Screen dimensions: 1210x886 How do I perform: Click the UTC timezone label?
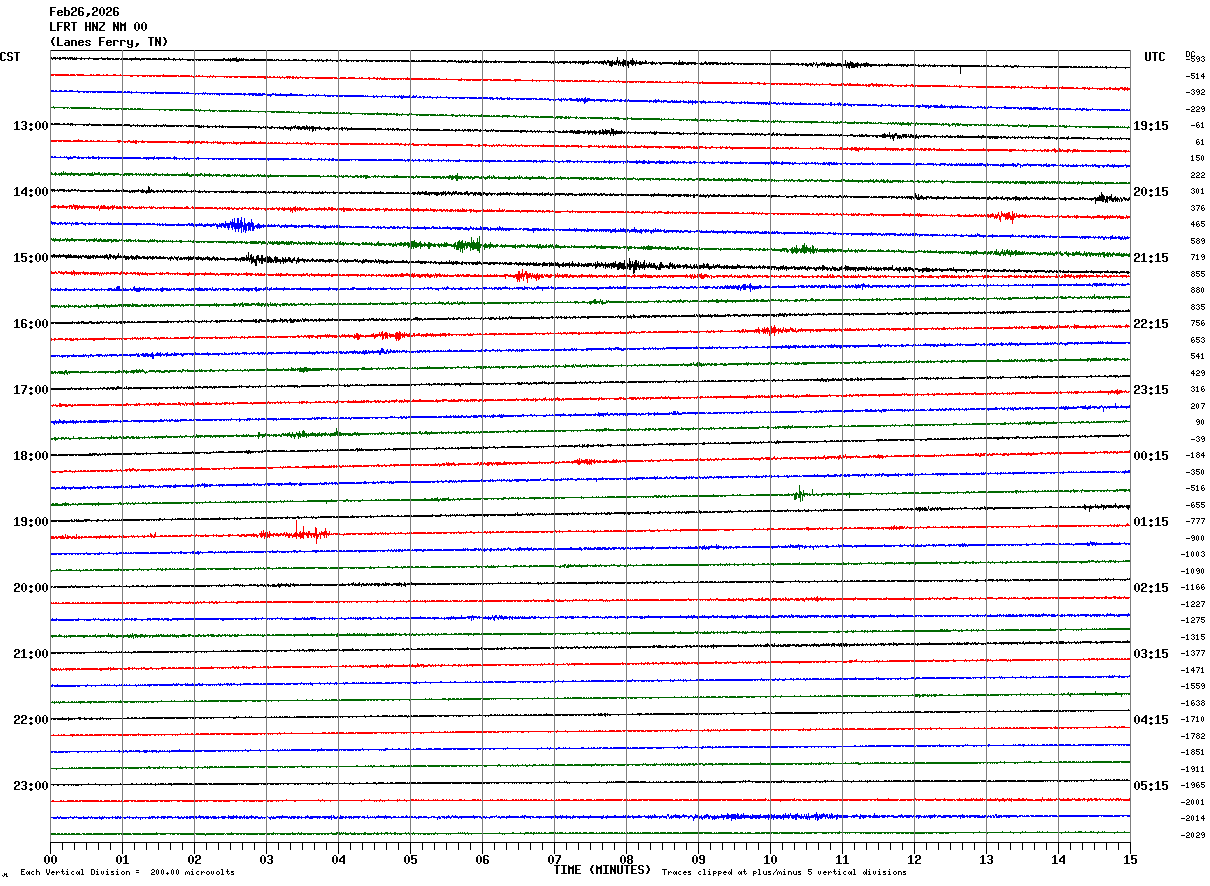click(1155, 57)
